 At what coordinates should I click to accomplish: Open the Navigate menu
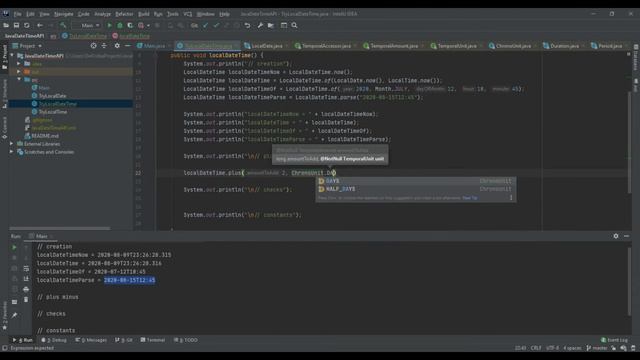tap(64, 14)
